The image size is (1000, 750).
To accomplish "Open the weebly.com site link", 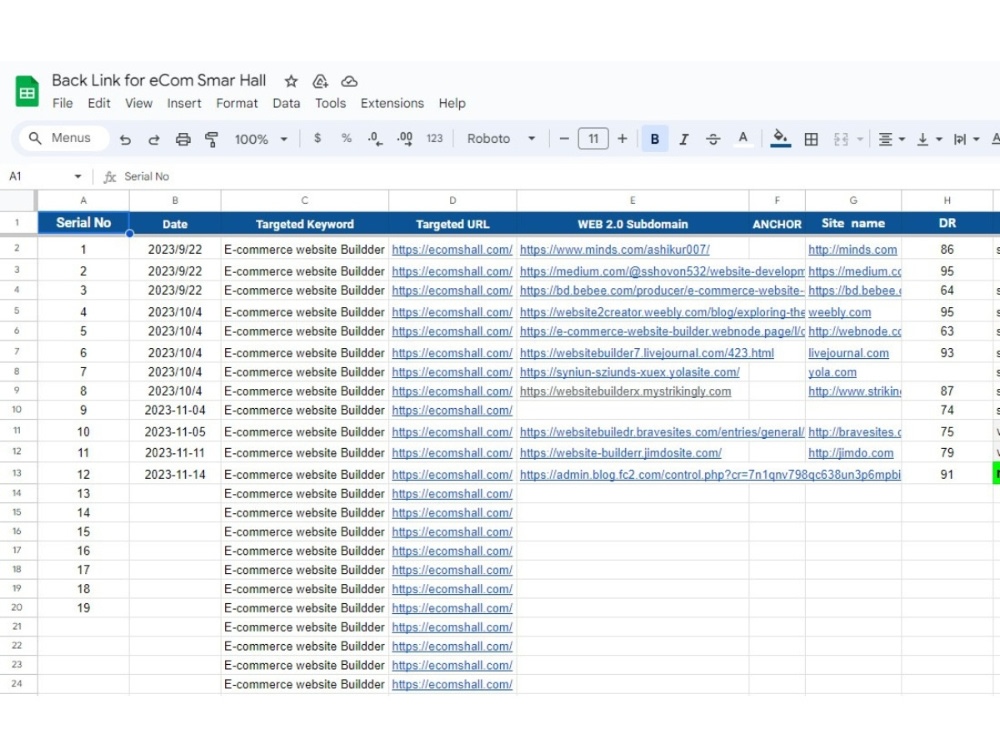I will coord(839,312).
